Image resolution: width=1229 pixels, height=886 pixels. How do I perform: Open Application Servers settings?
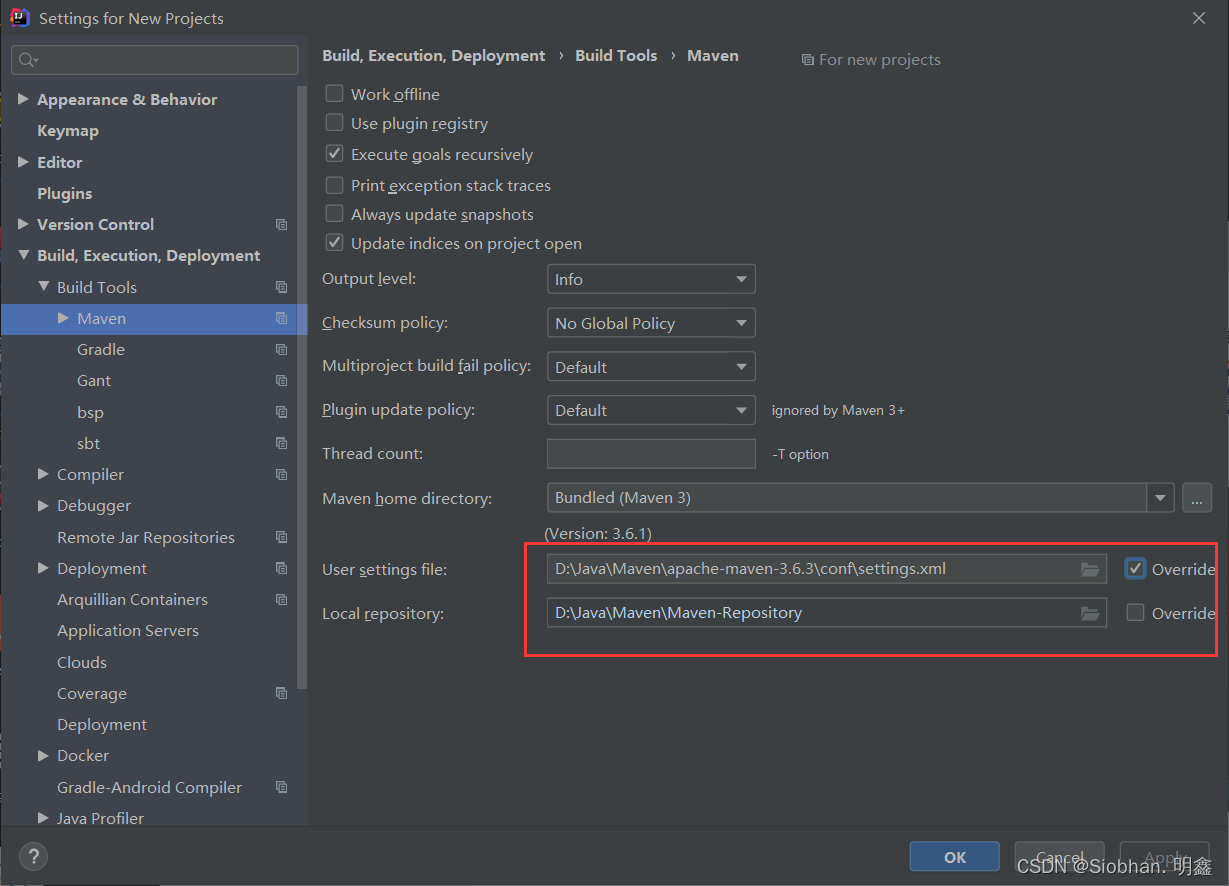[x=128, y=631]
